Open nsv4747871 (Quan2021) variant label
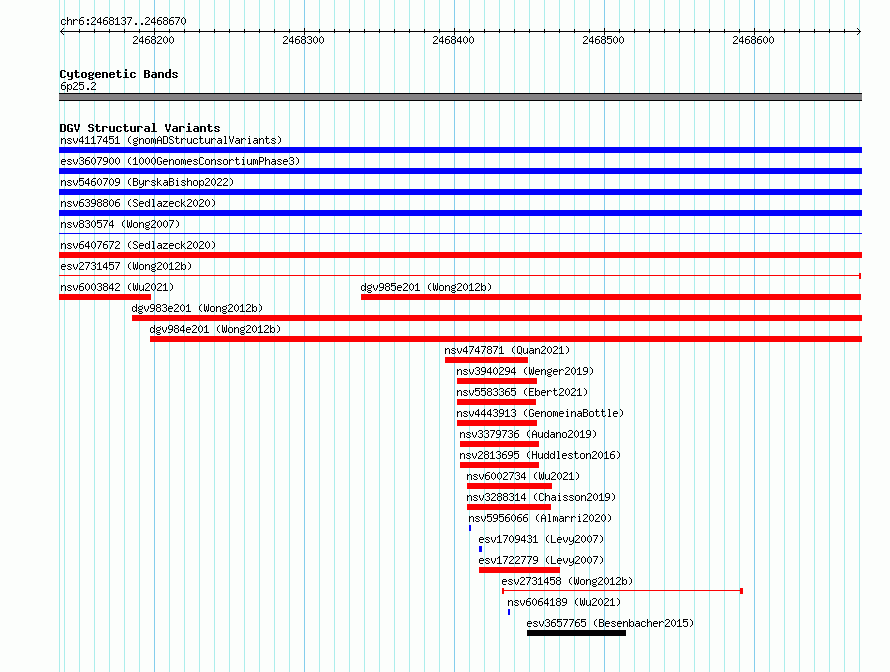This screenshot has width=890, height=672. 507,350
